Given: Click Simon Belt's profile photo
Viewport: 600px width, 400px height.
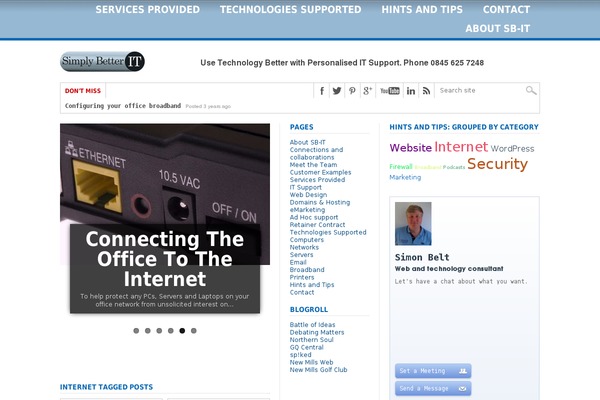Looking at the screenshot, I should click(x=413, y=224).
